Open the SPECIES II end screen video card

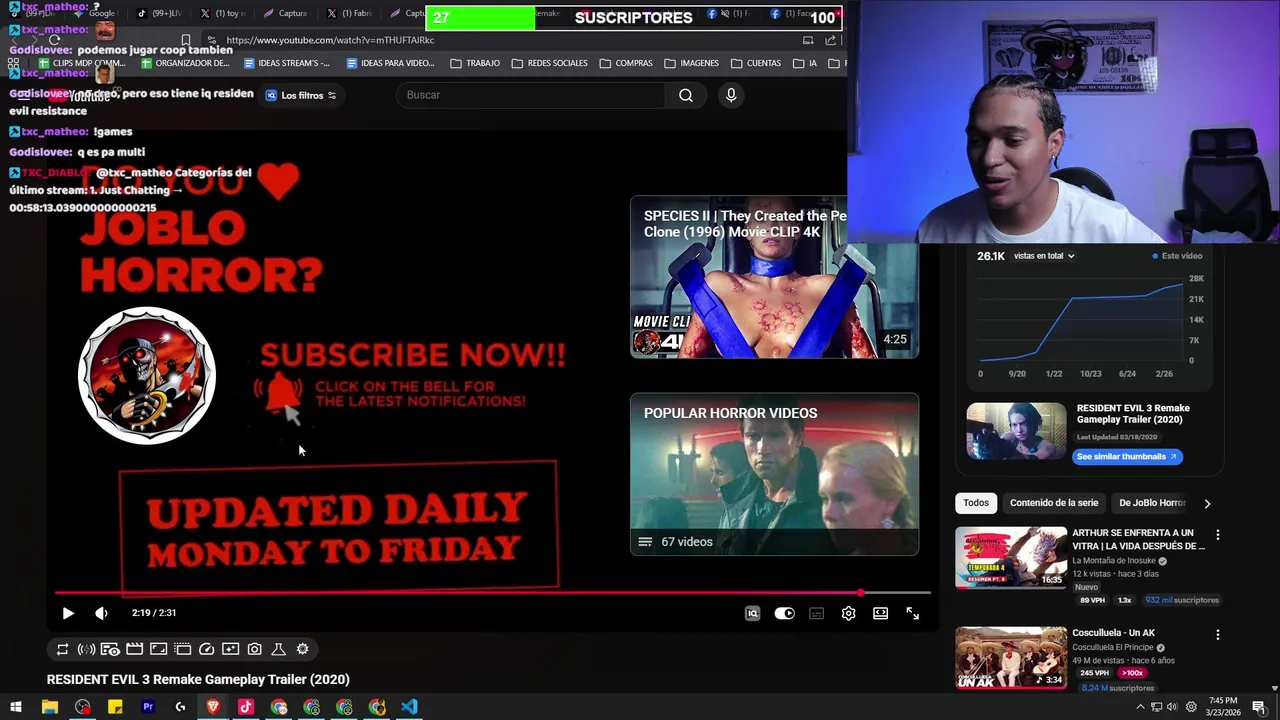coord(774,277)
